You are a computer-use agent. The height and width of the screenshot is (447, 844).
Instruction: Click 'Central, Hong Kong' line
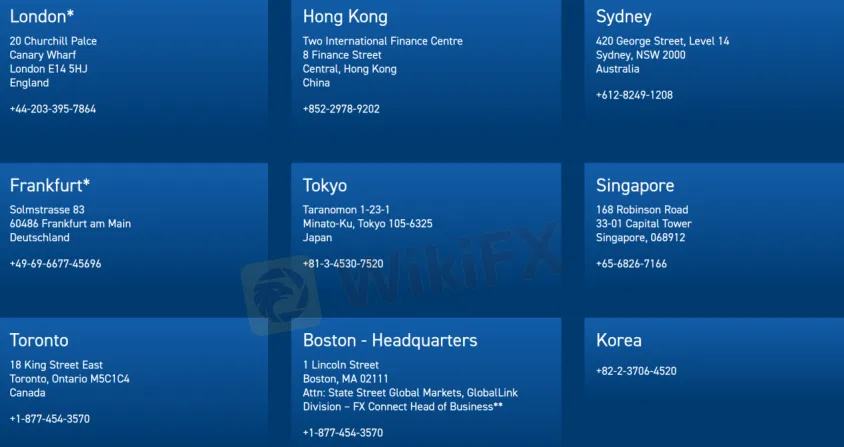(349, 69)
